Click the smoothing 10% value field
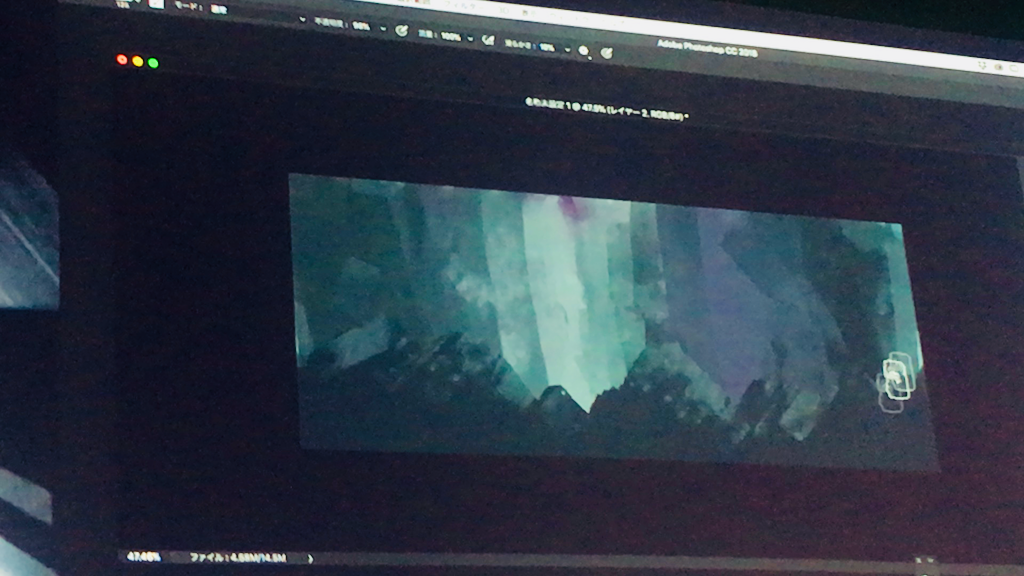Screen dimensions: 1024x576 547,48
